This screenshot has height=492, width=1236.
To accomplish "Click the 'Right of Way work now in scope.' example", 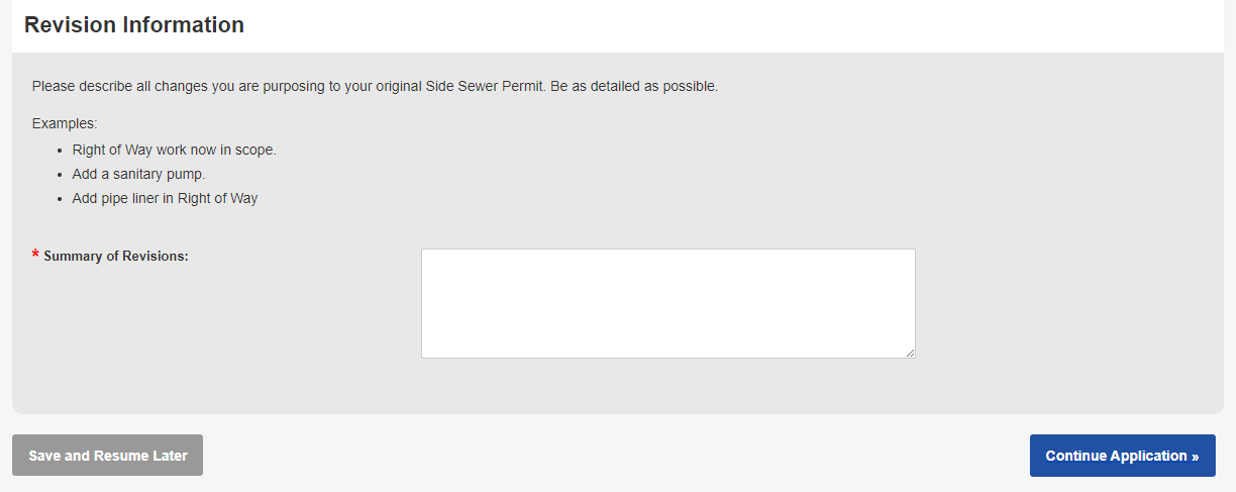I will [x=174, y=150].
